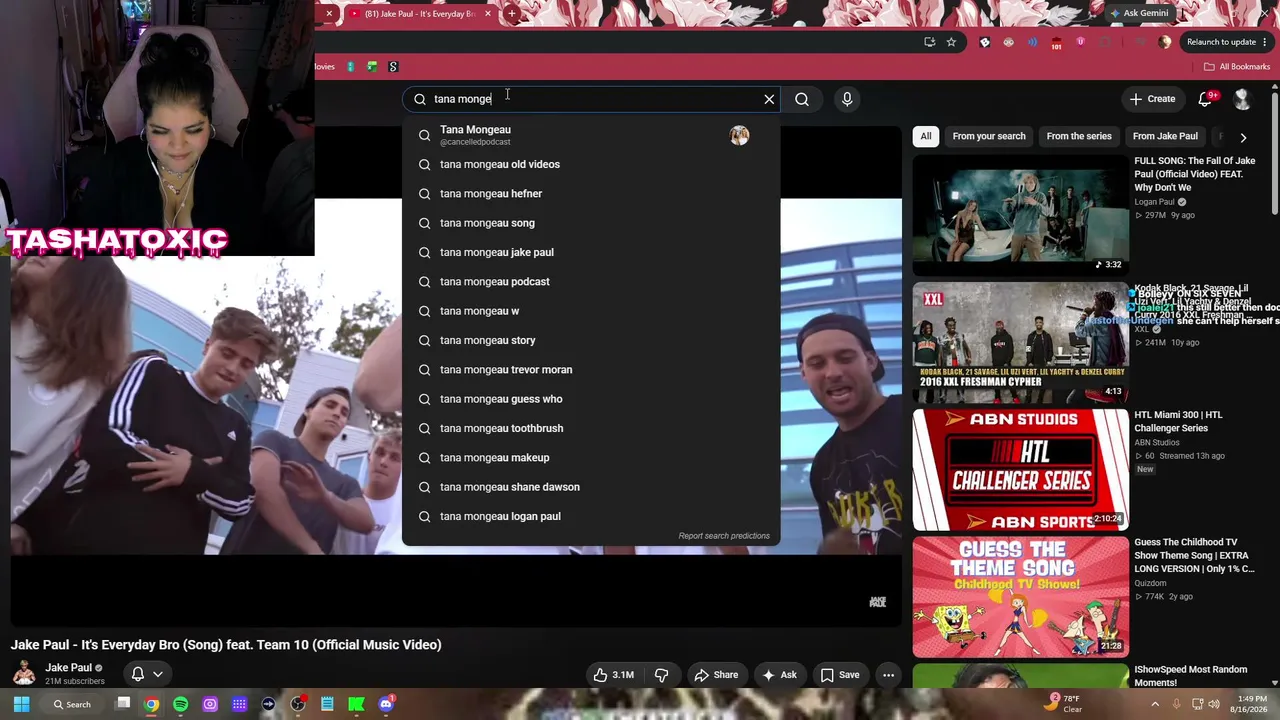
Task: Open subscription notification bell dropdown
Action: [x=147, y=674]
